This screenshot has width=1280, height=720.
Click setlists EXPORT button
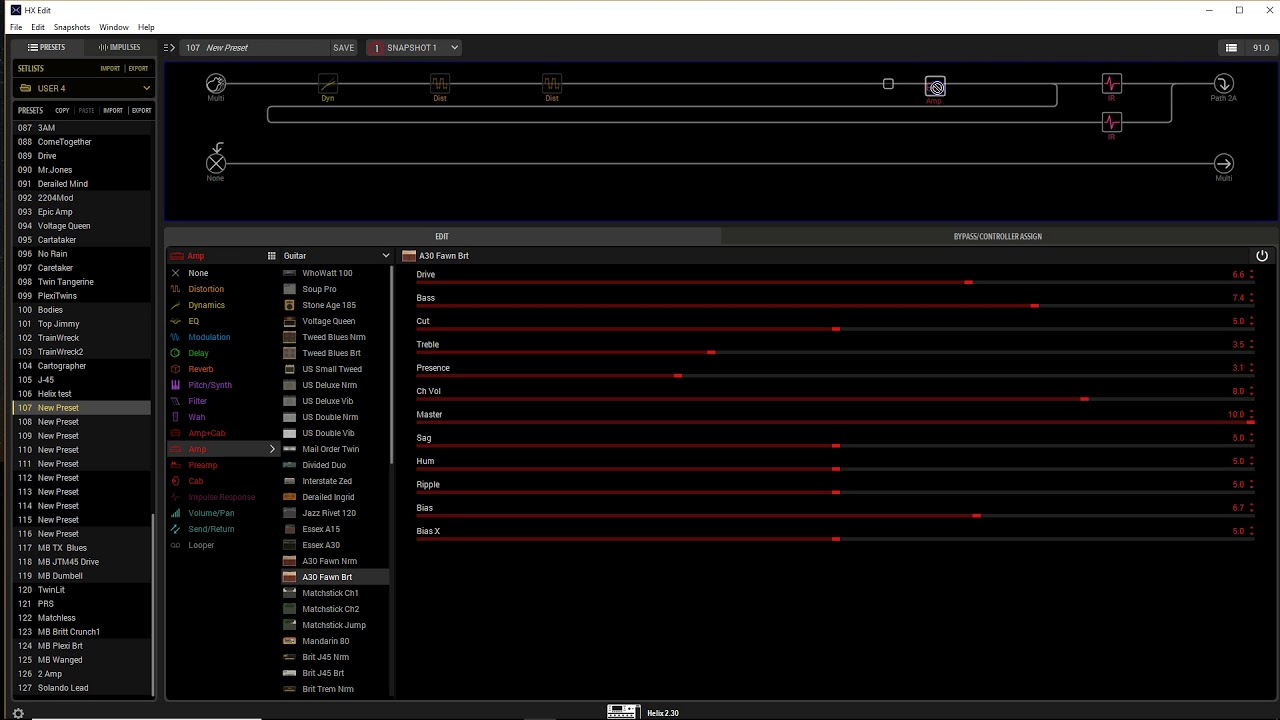(139, 69)
